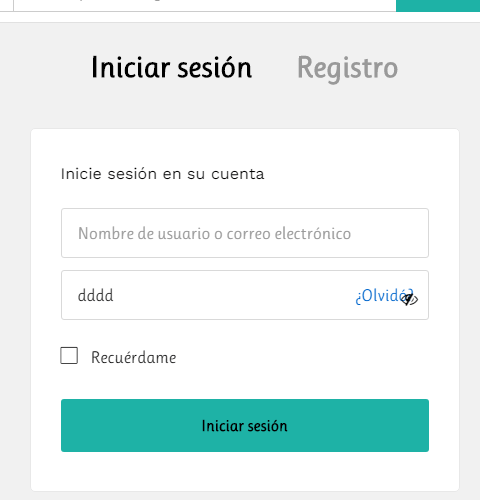Click the typed text dddd in the password box
Screen dimensions: 480x500
point(96,296)
